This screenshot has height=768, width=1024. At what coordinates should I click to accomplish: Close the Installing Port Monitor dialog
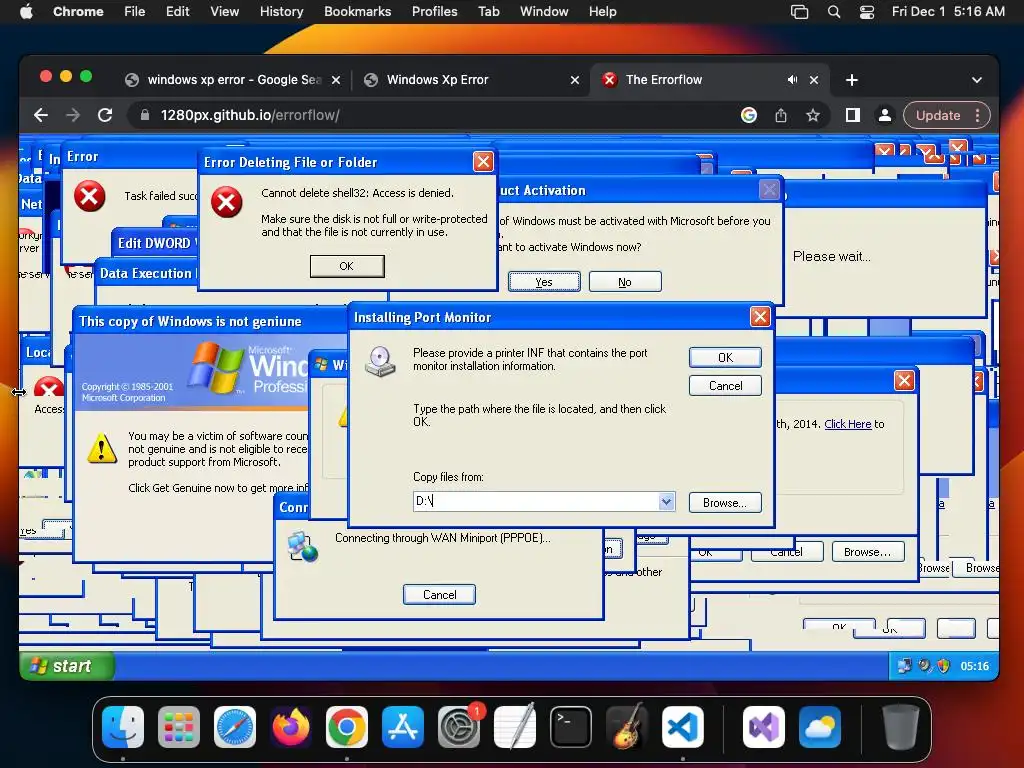tap(760, 317)
